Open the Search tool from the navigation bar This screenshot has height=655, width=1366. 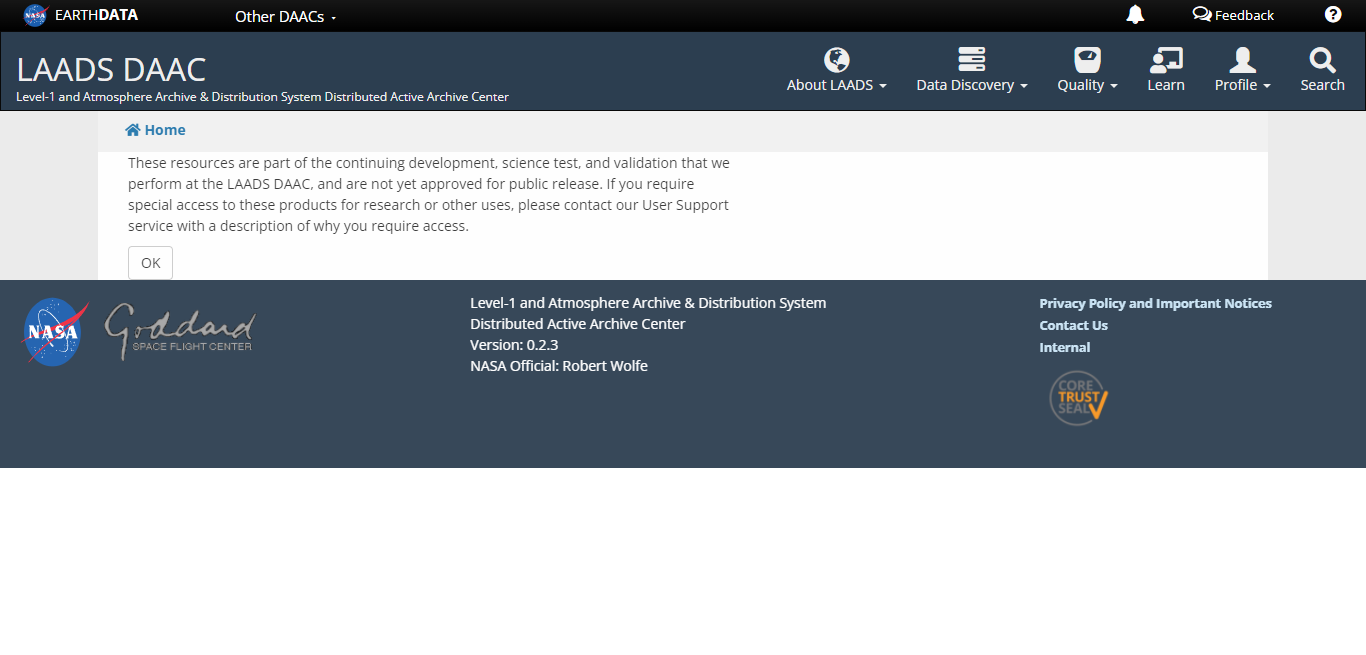[1322, 68]
